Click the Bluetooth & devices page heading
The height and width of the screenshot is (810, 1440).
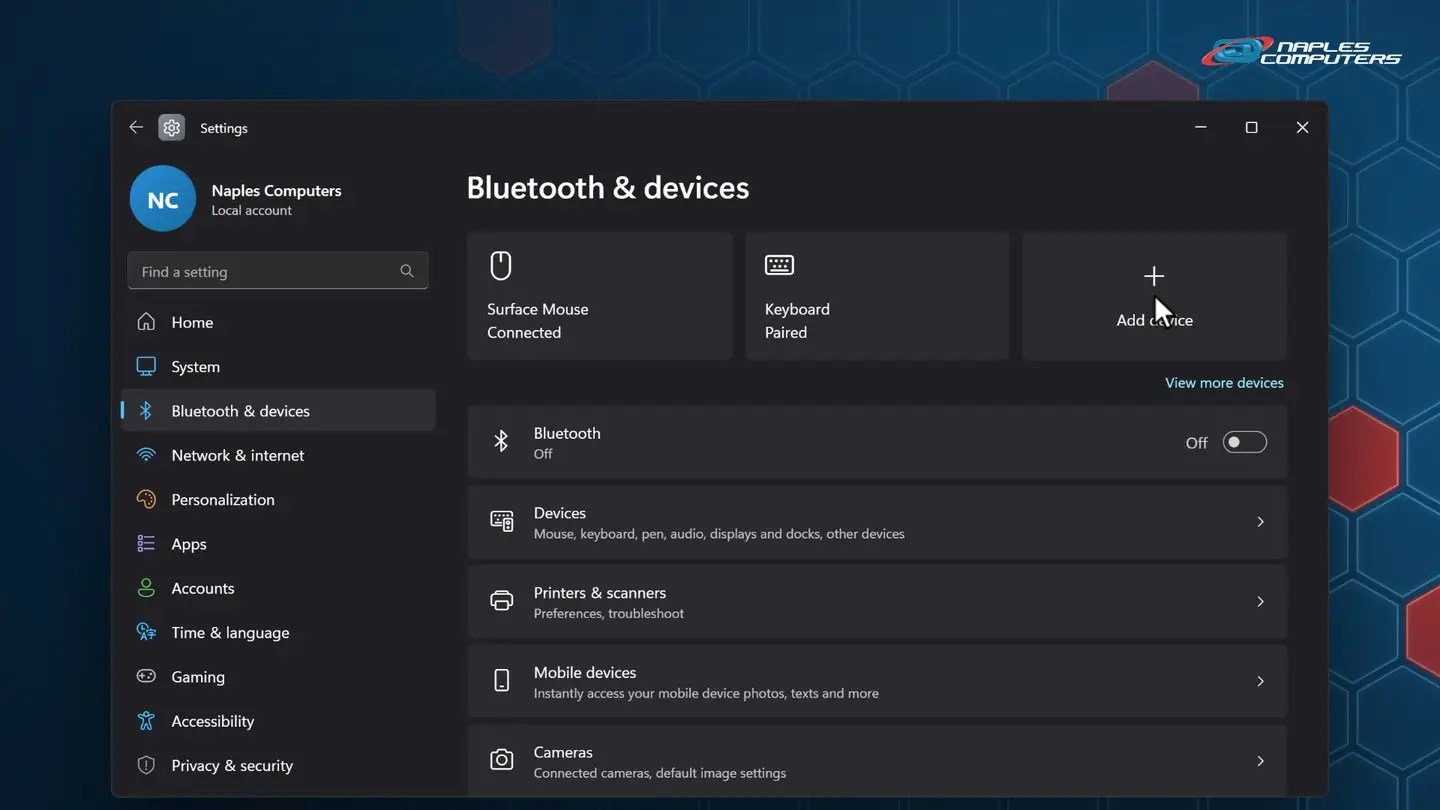pyautogui.click(x=608, y=188)
